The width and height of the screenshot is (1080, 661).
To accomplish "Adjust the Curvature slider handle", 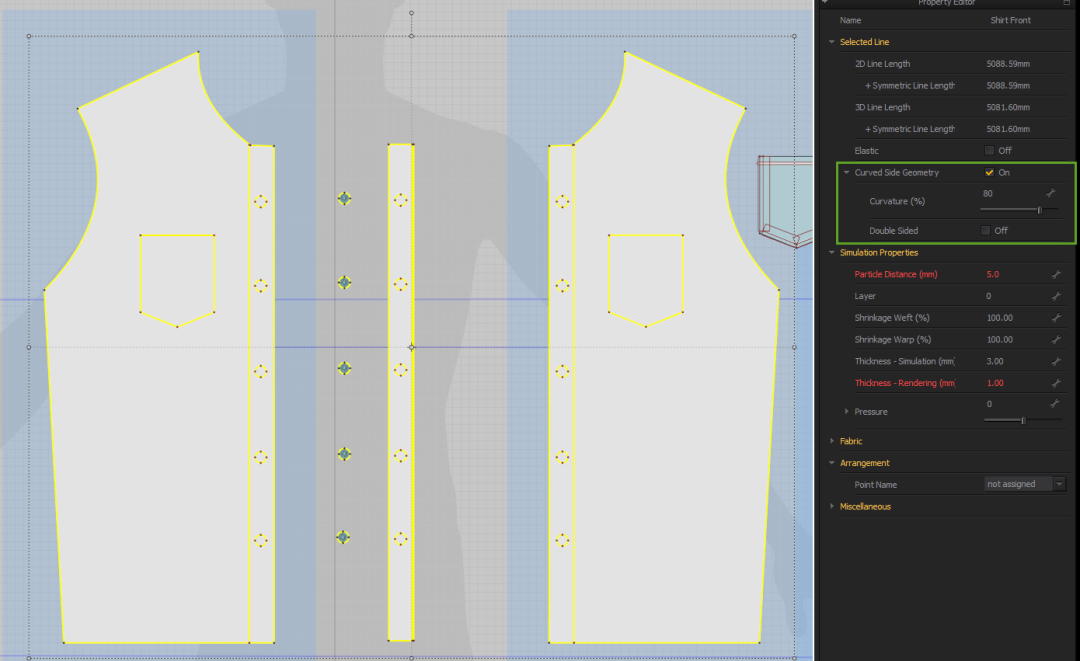I will [1039, 209].
